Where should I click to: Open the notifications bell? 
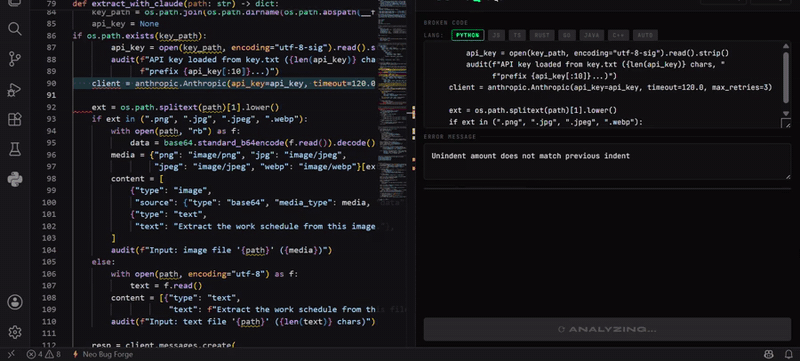[788, 354]
